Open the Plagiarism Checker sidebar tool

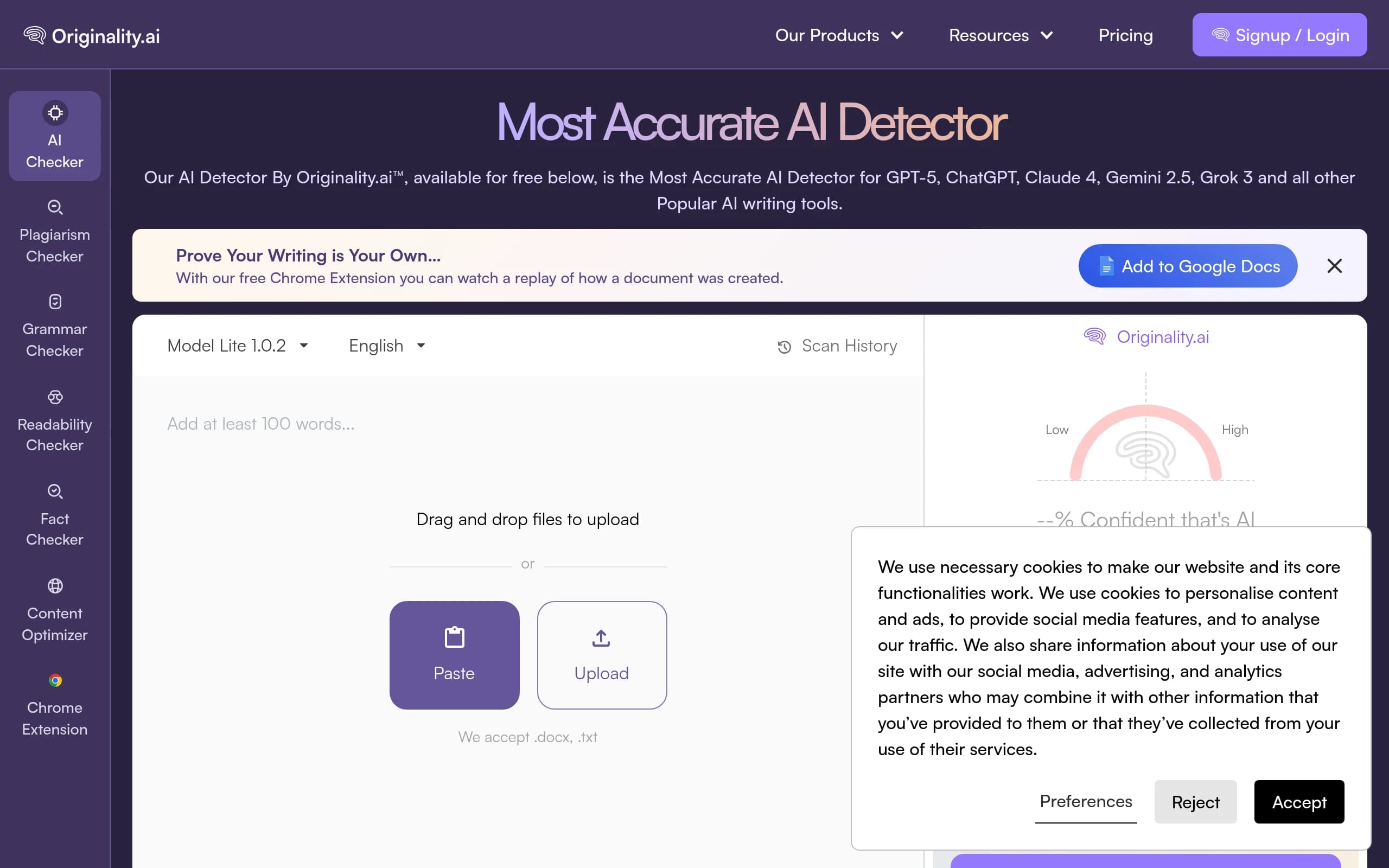pos(54,231)
